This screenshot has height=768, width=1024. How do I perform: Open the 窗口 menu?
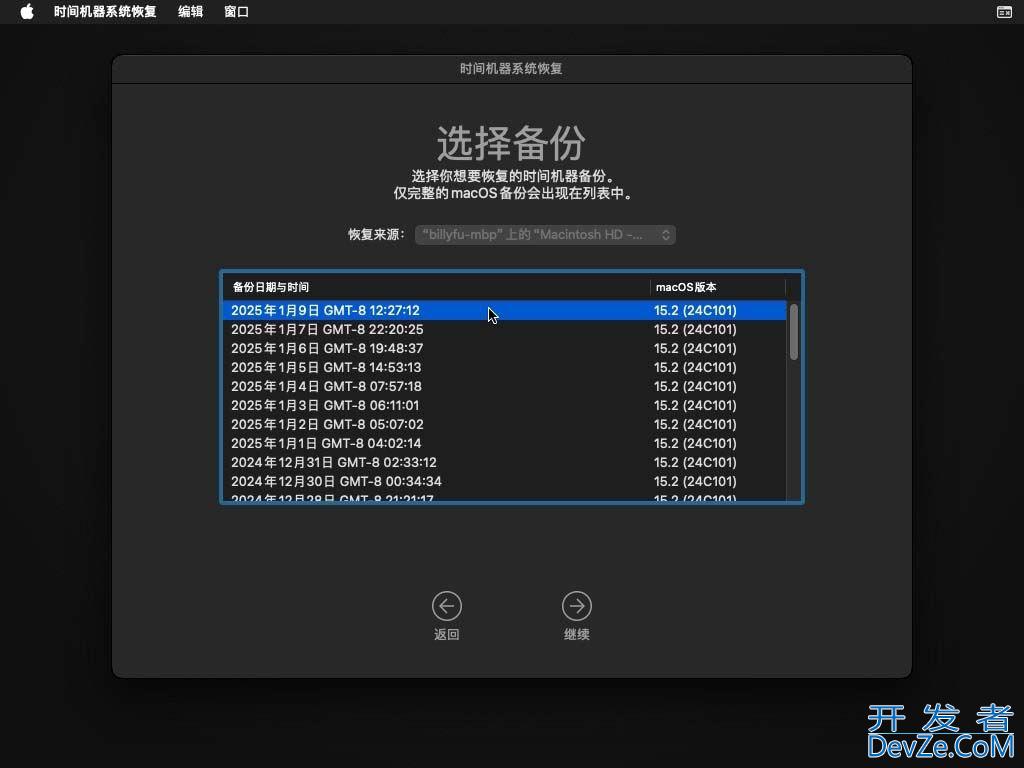tap(236, 12)
